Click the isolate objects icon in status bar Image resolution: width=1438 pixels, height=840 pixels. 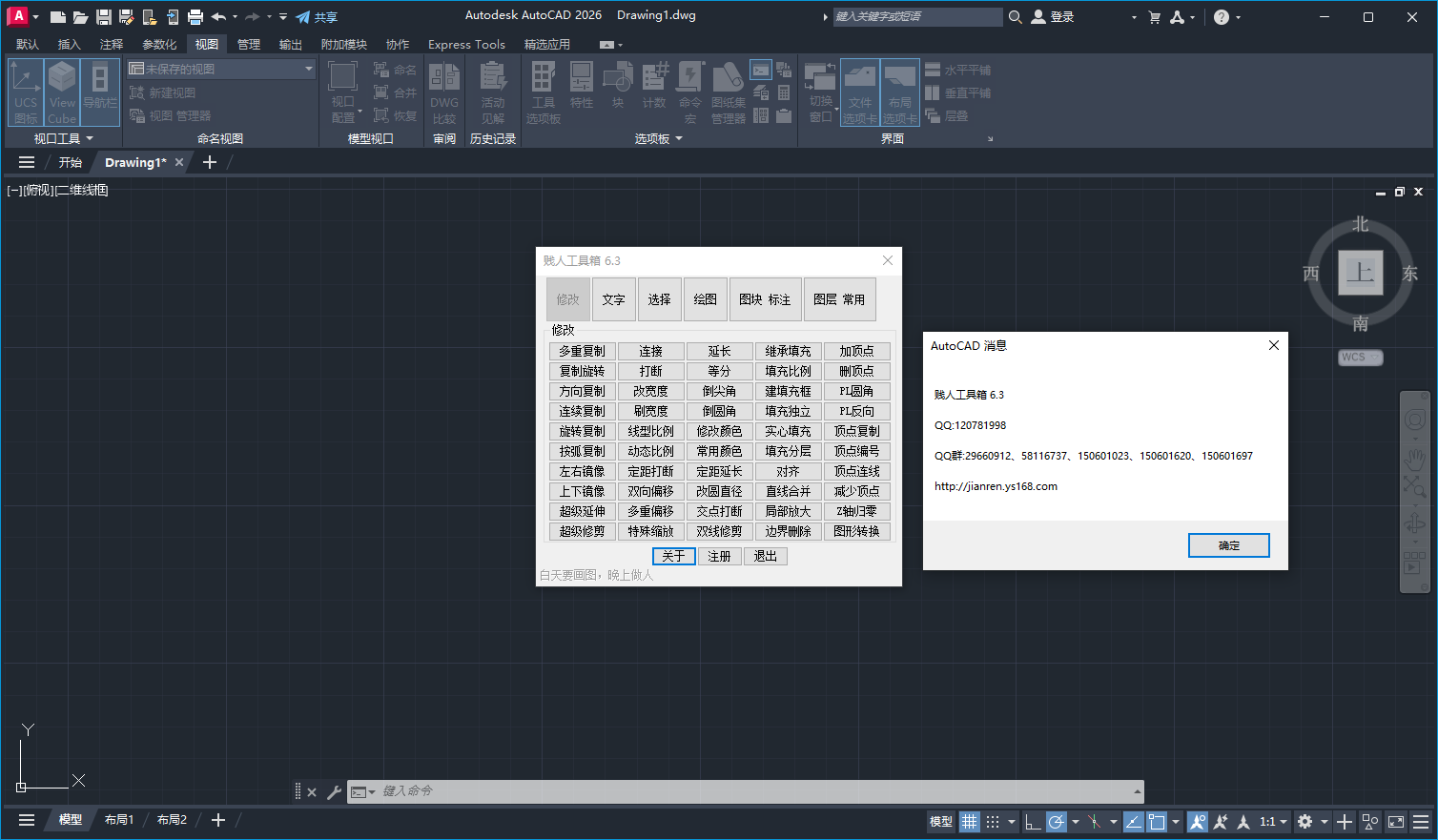coord(1370,821)
